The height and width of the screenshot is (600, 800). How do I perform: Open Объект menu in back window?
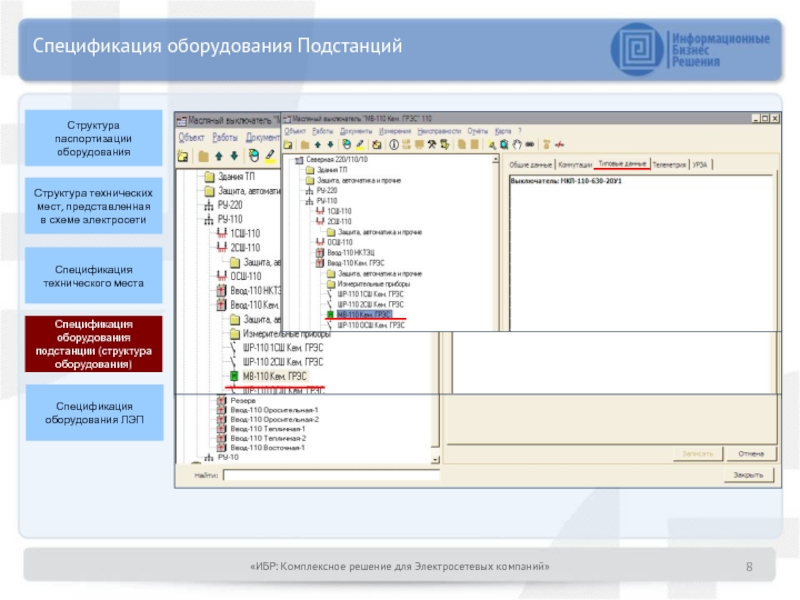pyautogui.click(x=191, y=138)
